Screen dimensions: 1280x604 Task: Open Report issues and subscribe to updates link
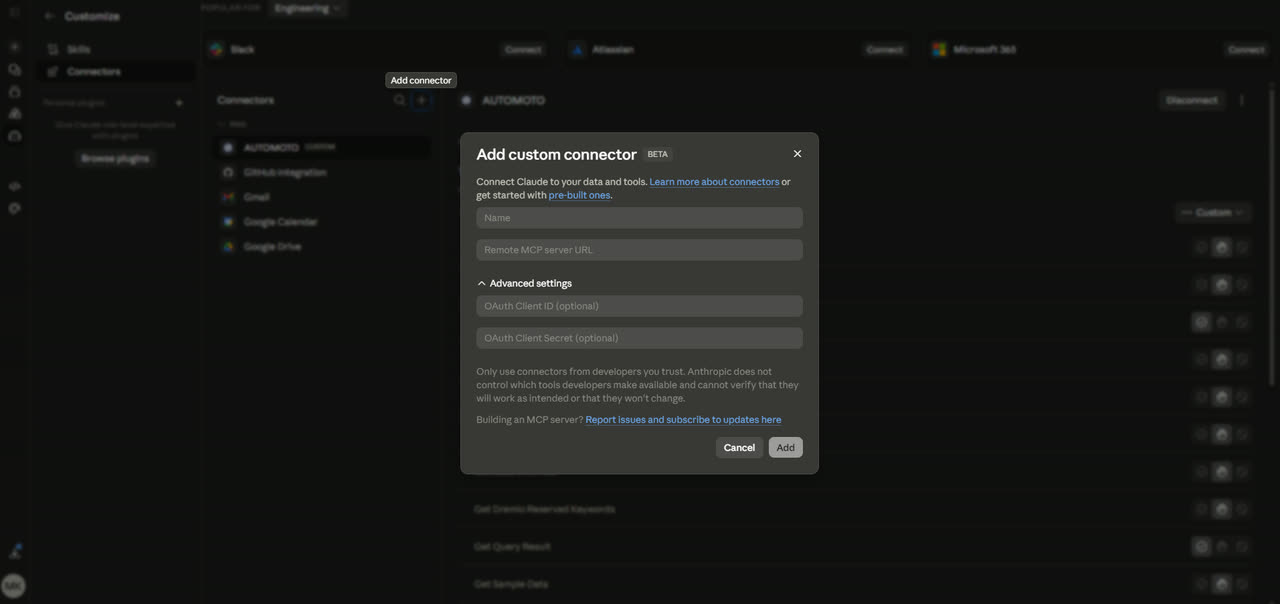tap(683, 420)
